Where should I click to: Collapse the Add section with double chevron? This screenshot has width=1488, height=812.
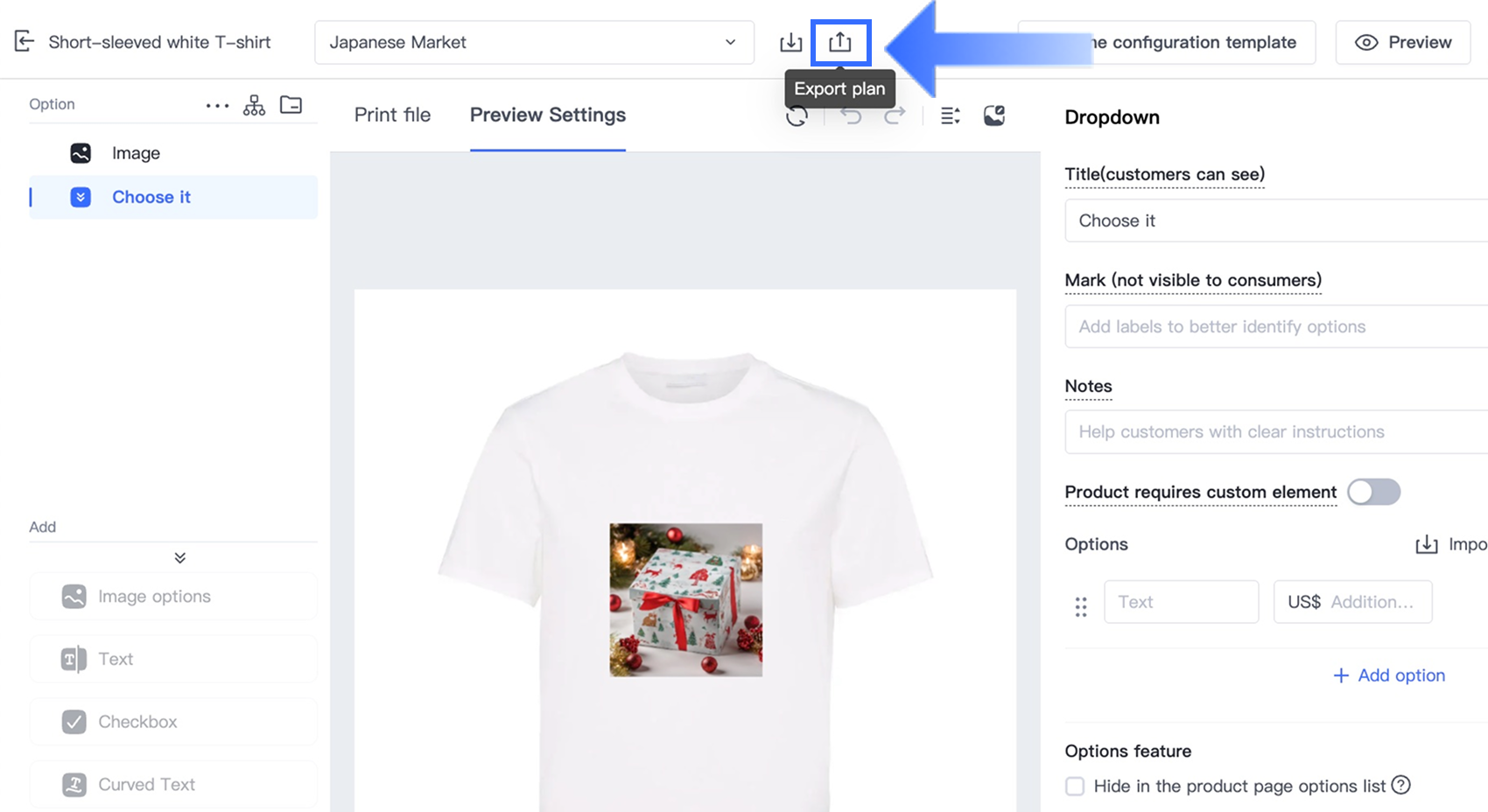[x=180, y=558]
